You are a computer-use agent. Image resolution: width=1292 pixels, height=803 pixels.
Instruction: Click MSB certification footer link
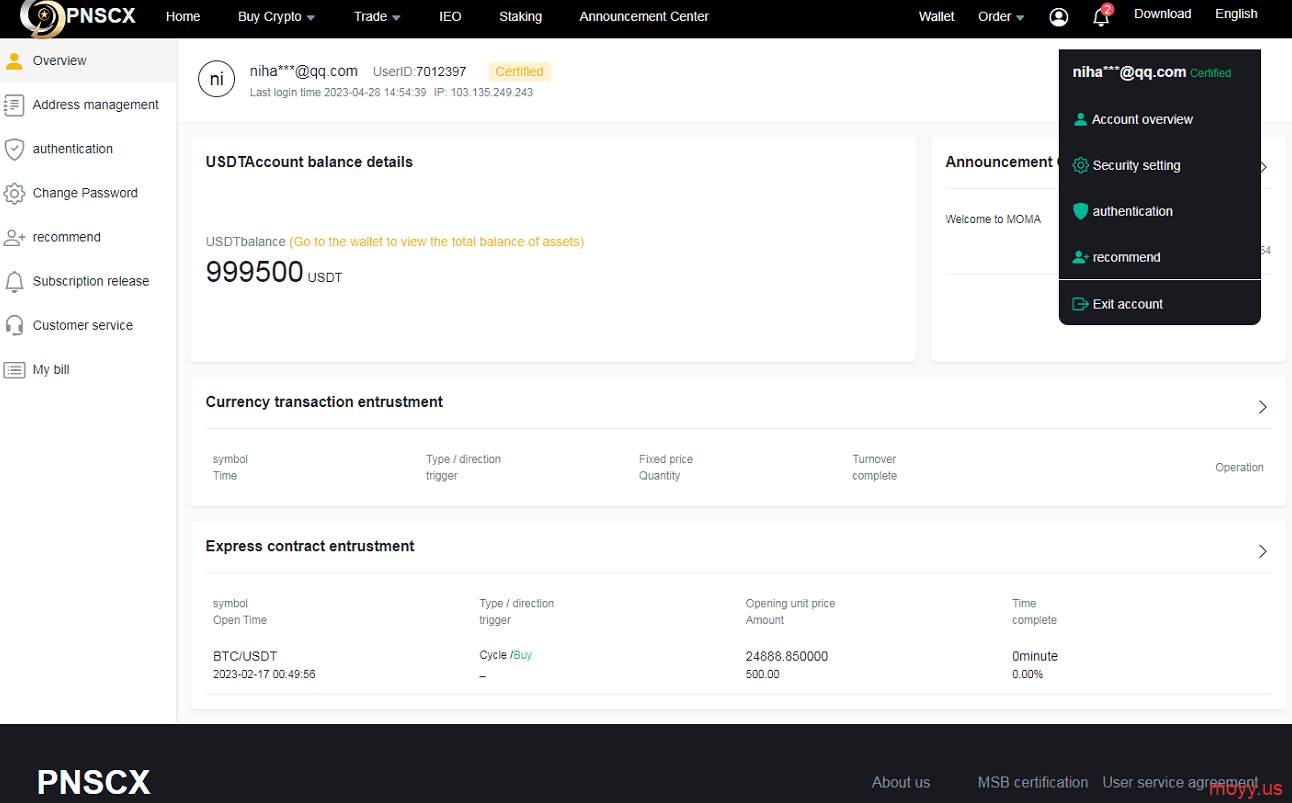coord(1032,783)
